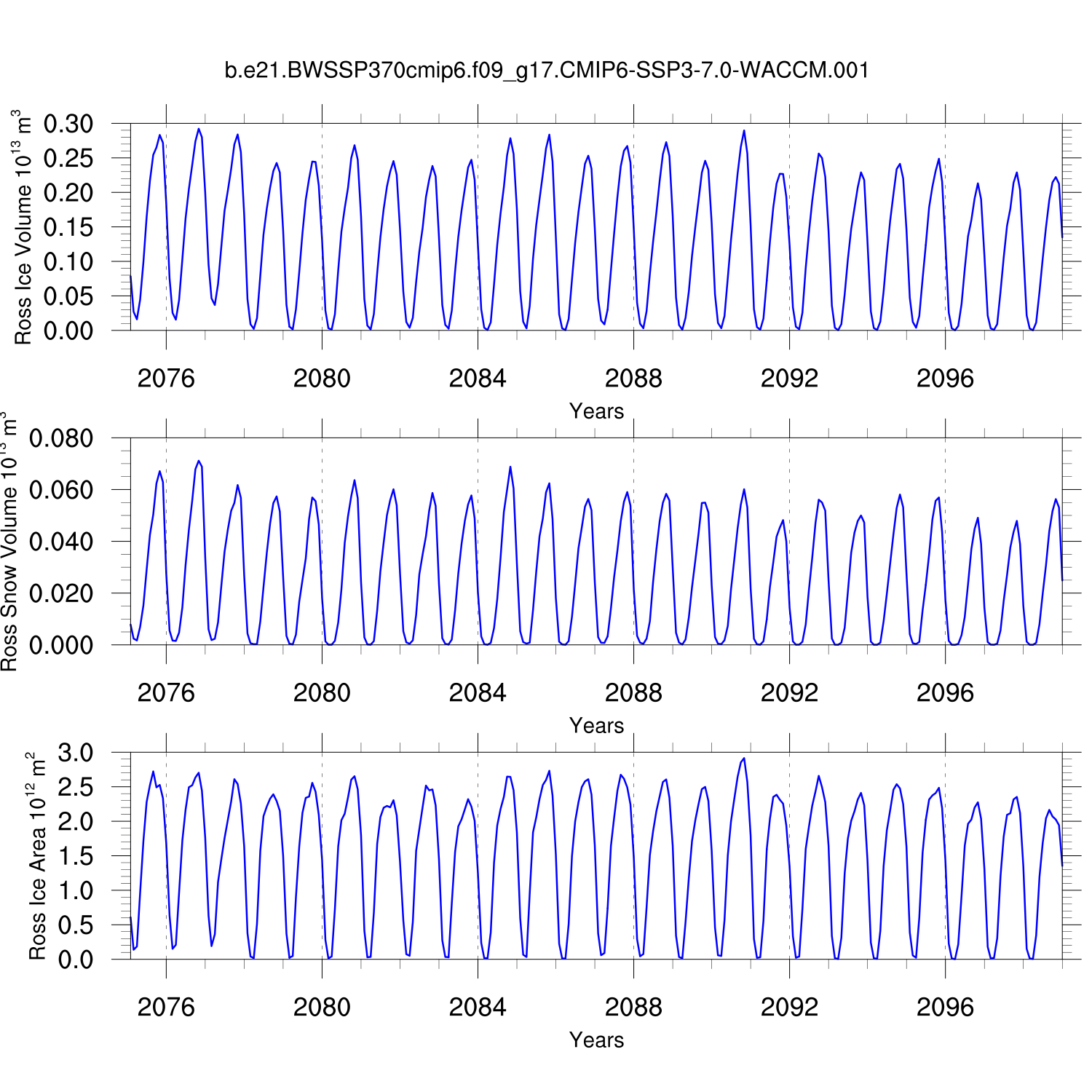The height and width of the screenshot is (1092, 1092).
Task: Select the 2076 tick label in the top panel
Action: 166,379
